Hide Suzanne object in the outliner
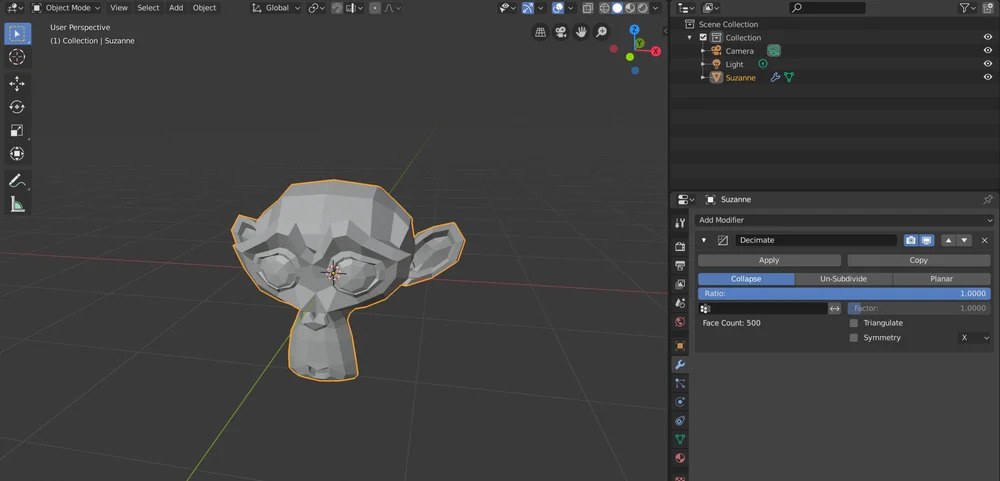This screenshot has height=481, width=1000. tap(987, 77)
